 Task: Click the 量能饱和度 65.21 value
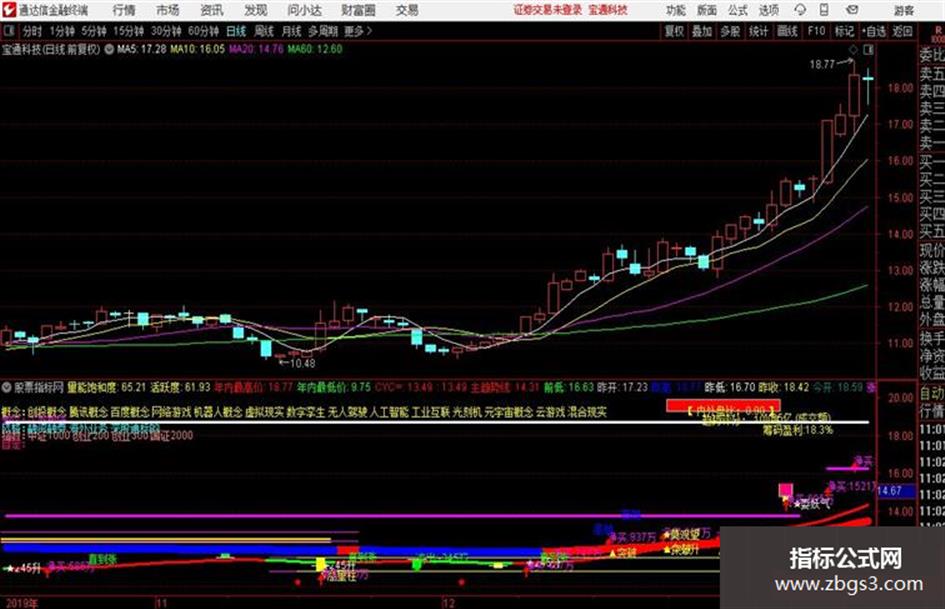coord(107,387)
